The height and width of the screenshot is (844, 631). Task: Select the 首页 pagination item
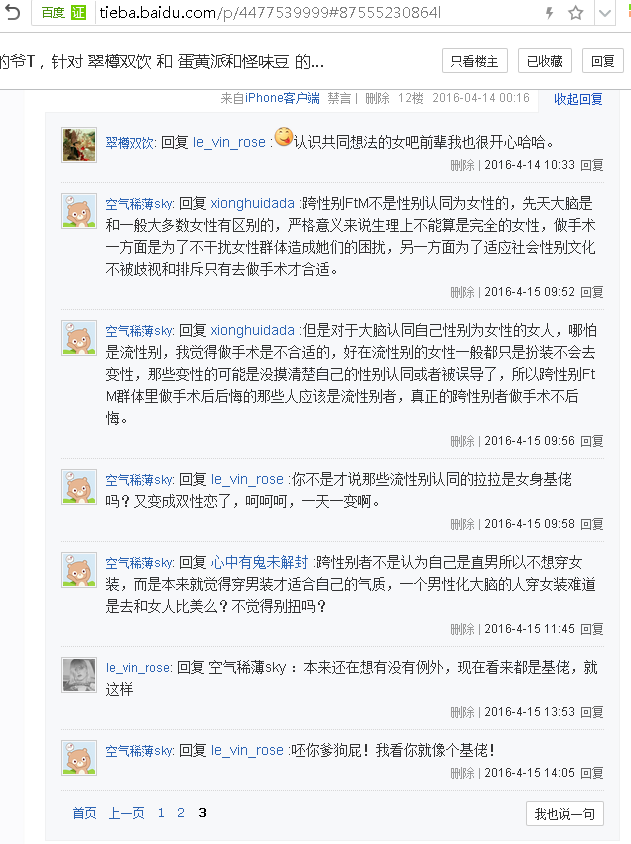(84, 813)
